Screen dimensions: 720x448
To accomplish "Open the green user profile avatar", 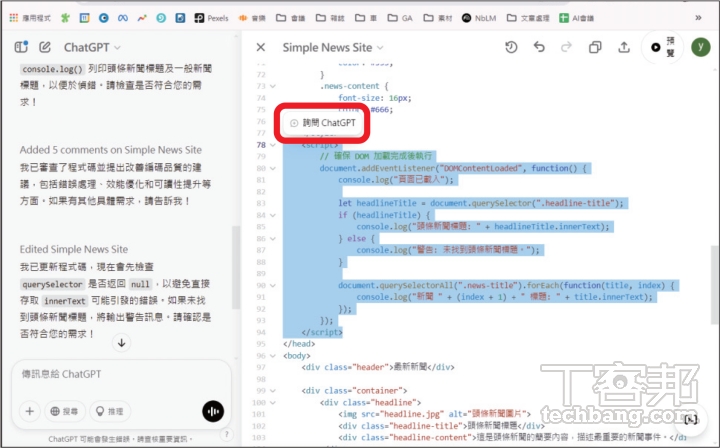I will pos(701,47).
